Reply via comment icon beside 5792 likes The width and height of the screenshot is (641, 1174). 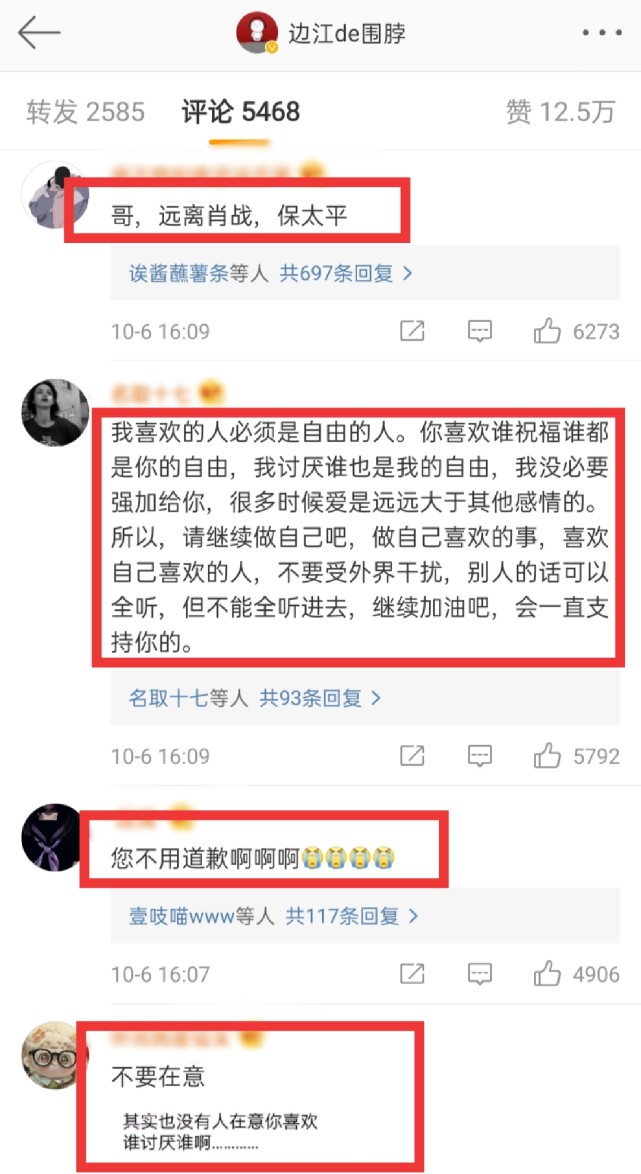pyautogui.click(x=479, y=755)
